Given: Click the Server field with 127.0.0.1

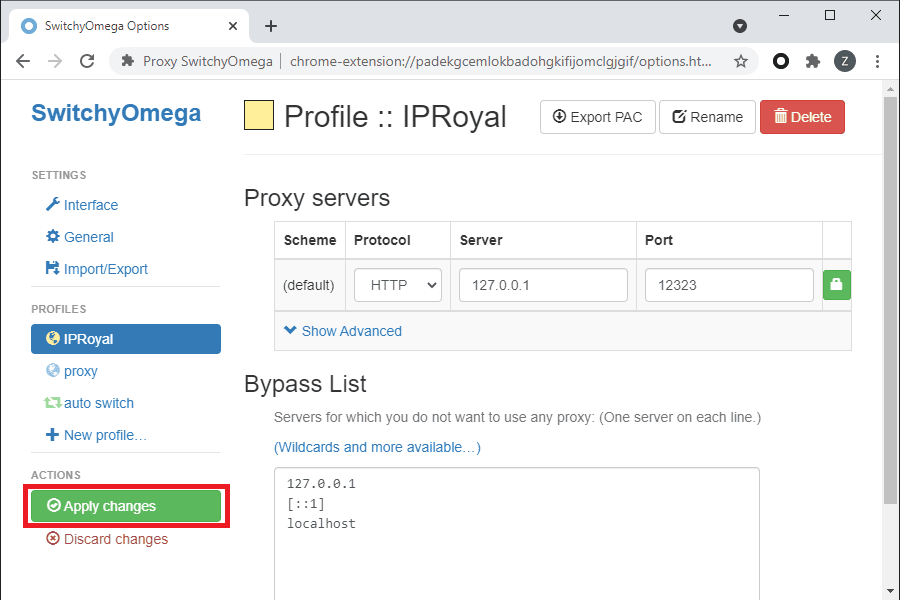Looking at the screenshot, I should click(x=543, y=285).
